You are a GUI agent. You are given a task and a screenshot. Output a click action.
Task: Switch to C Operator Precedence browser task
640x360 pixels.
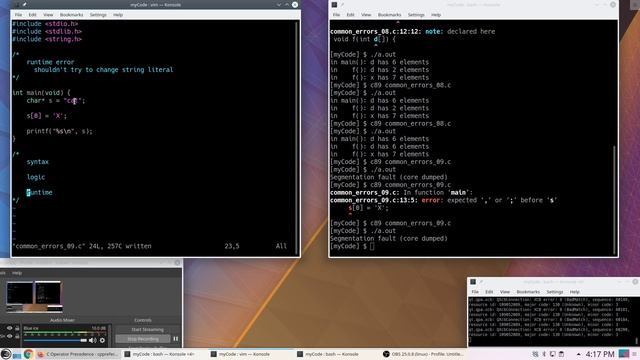coord(77,354)
